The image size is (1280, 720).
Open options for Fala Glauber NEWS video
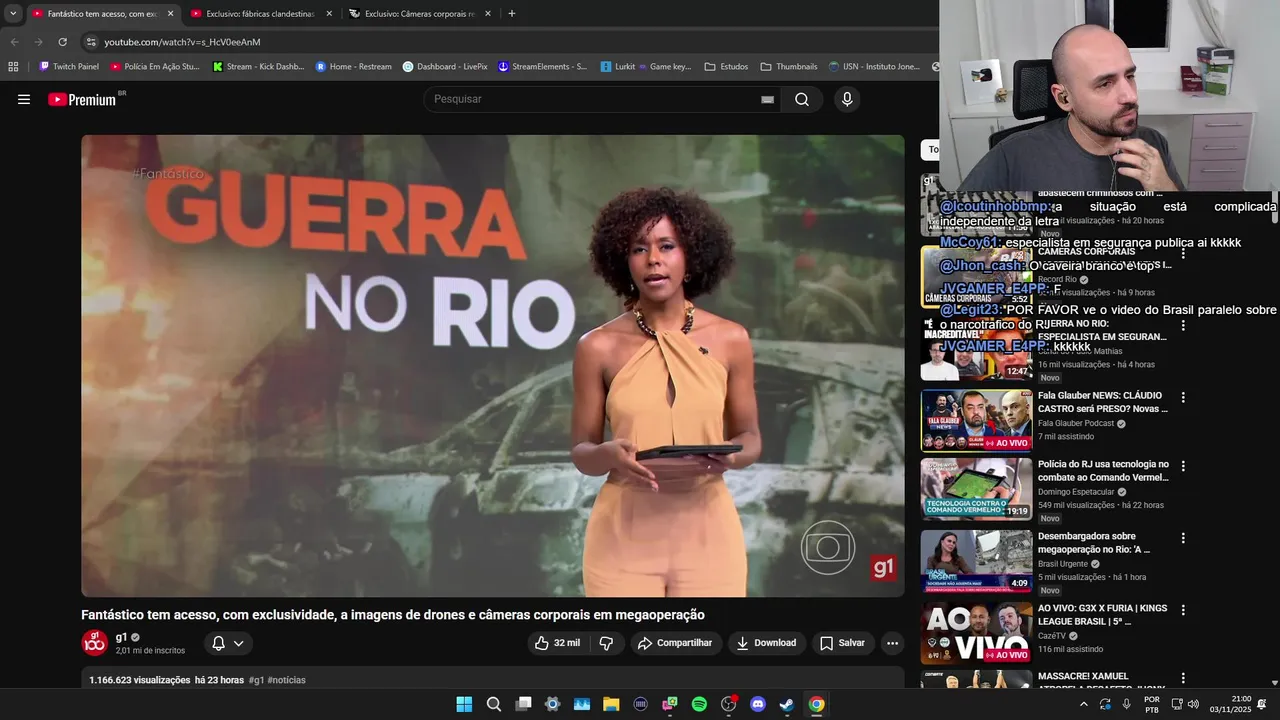(x=1183, y=397)
